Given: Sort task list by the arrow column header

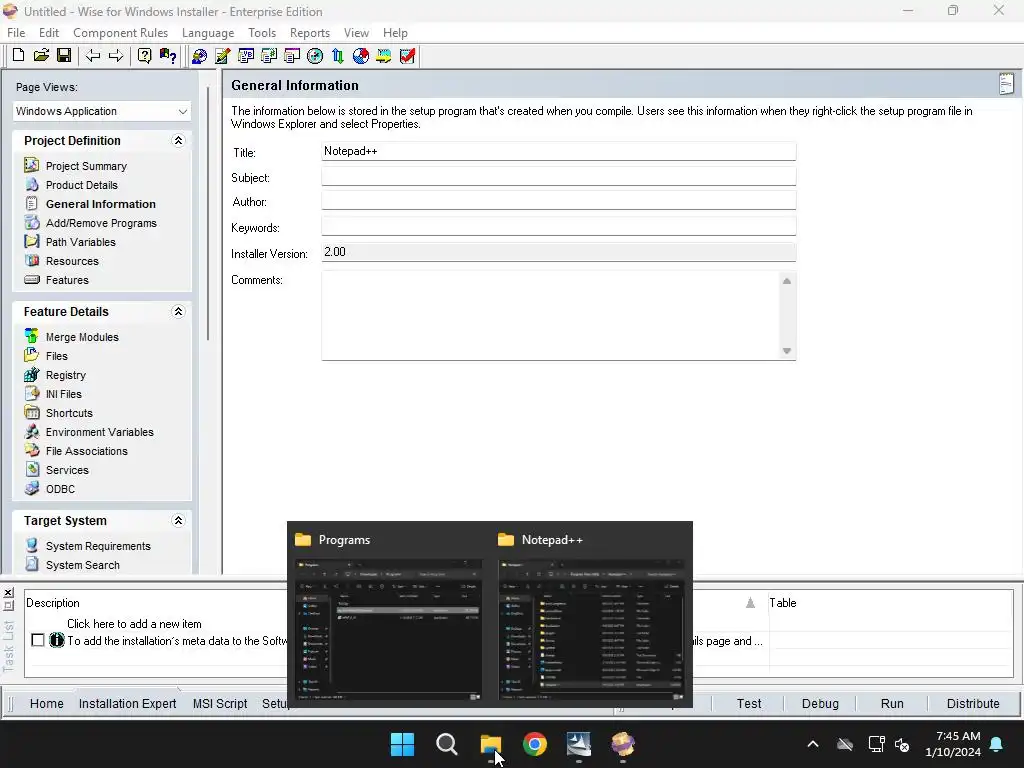Looking at the screenshot, I should tap(750, 603).
